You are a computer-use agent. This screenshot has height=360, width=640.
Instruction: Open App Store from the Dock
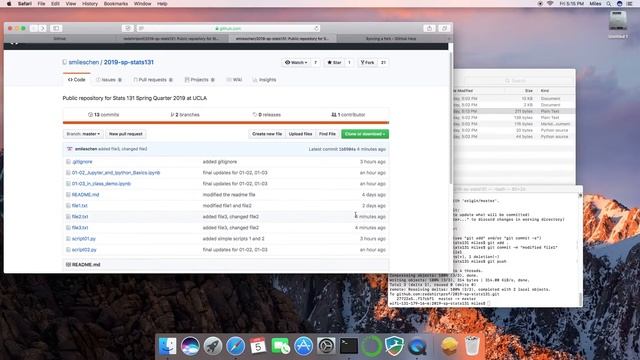303,346
